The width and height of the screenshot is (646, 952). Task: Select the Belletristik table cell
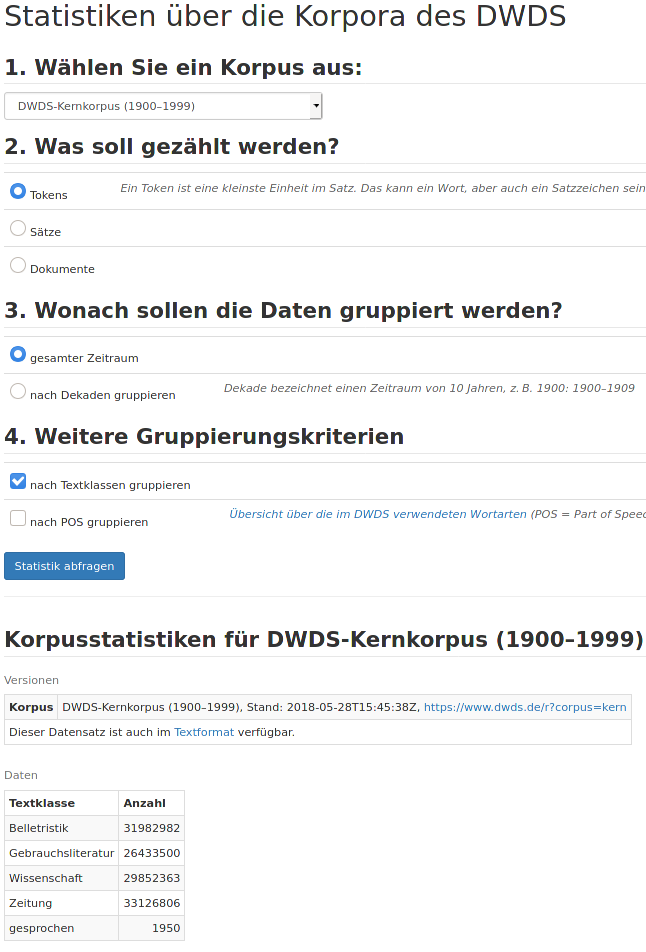click(61, 828)
